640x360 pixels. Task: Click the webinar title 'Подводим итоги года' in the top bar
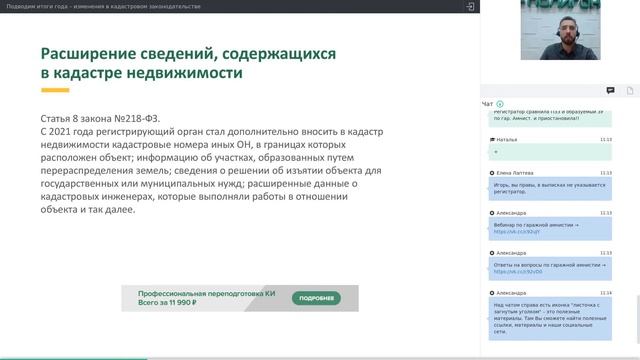103,7
